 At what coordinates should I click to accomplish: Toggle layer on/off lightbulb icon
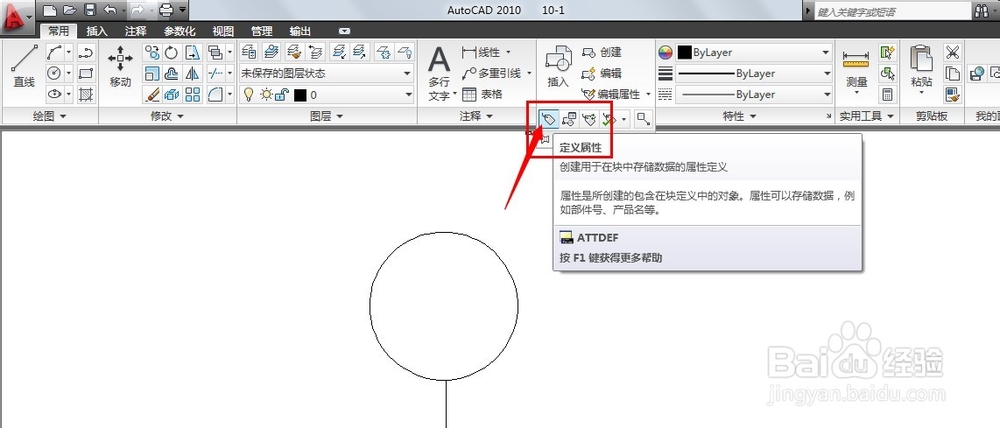pyautogui.click(x=249, y=94)
